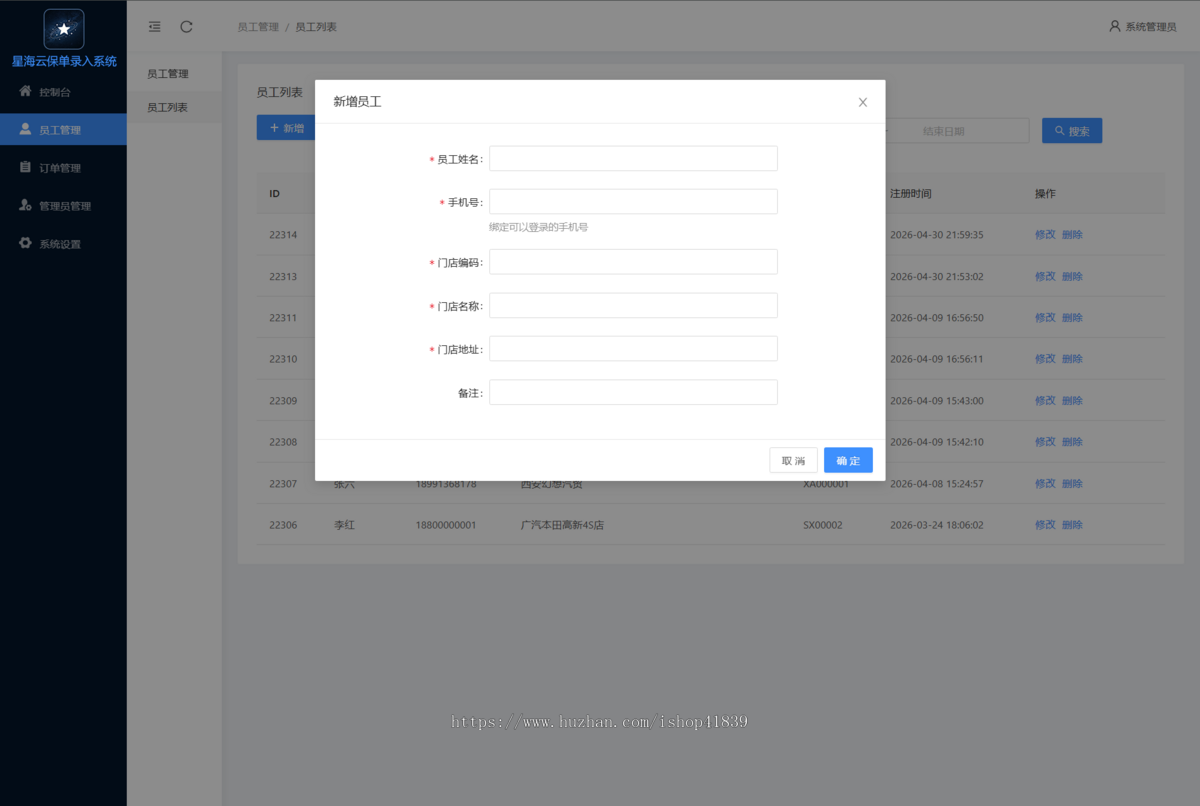Close the 新增员工 dialog with X
1200x806 pixels.
pyautogui.click(x=863, y=102)
